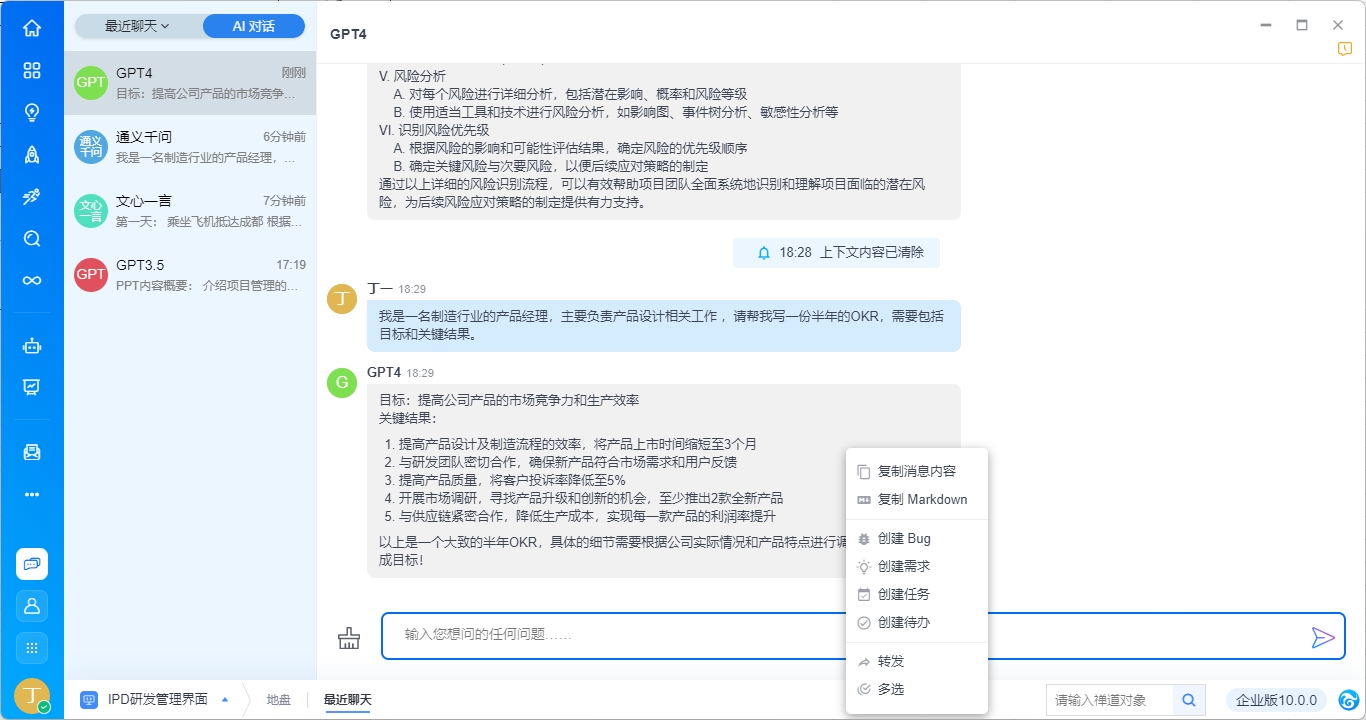Open the GPT3.5 conversation
The height and width of the screenshot is (720, 1366).
(x=190, y=275)
